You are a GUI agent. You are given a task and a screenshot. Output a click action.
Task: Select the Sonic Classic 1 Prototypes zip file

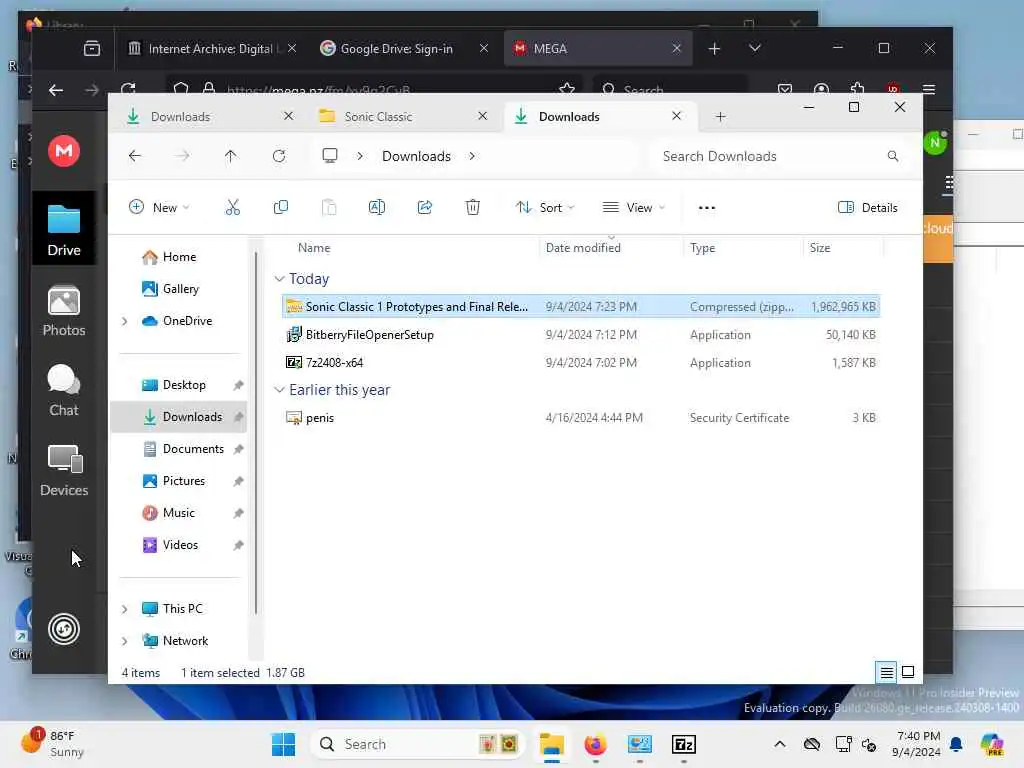click(581, 306)
